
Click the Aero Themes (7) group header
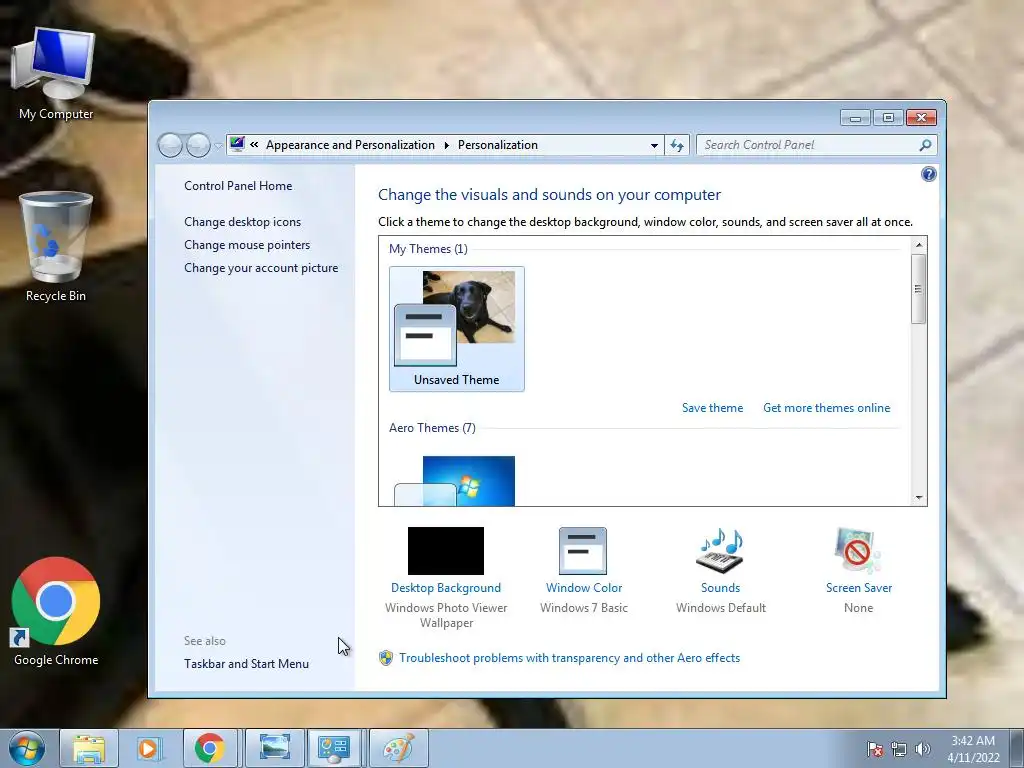click(x=432, y=428)
